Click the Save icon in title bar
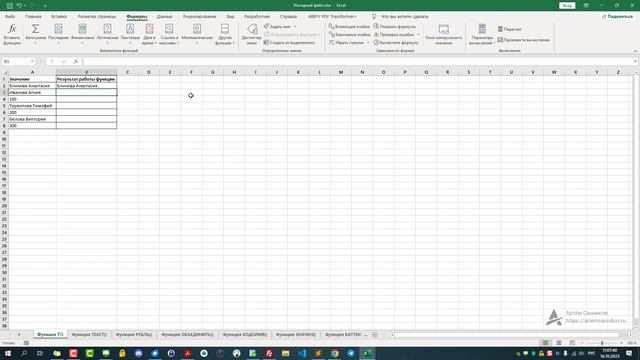640x360 pixels. pyautogui.click(x=9, y=6)
